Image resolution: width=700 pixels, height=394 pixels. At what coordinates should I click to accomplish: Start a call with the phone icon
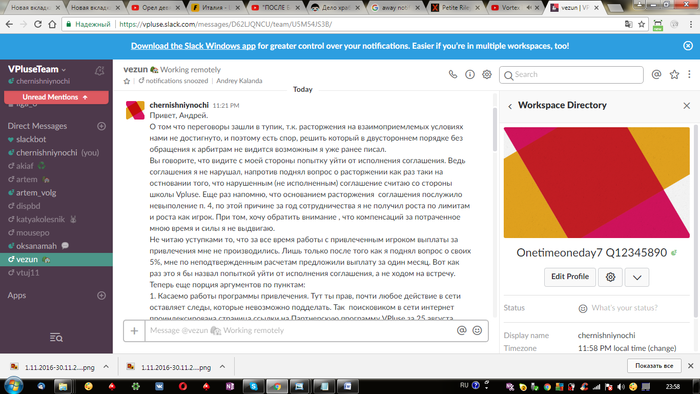pyautogui.click(x=453, y=75)
